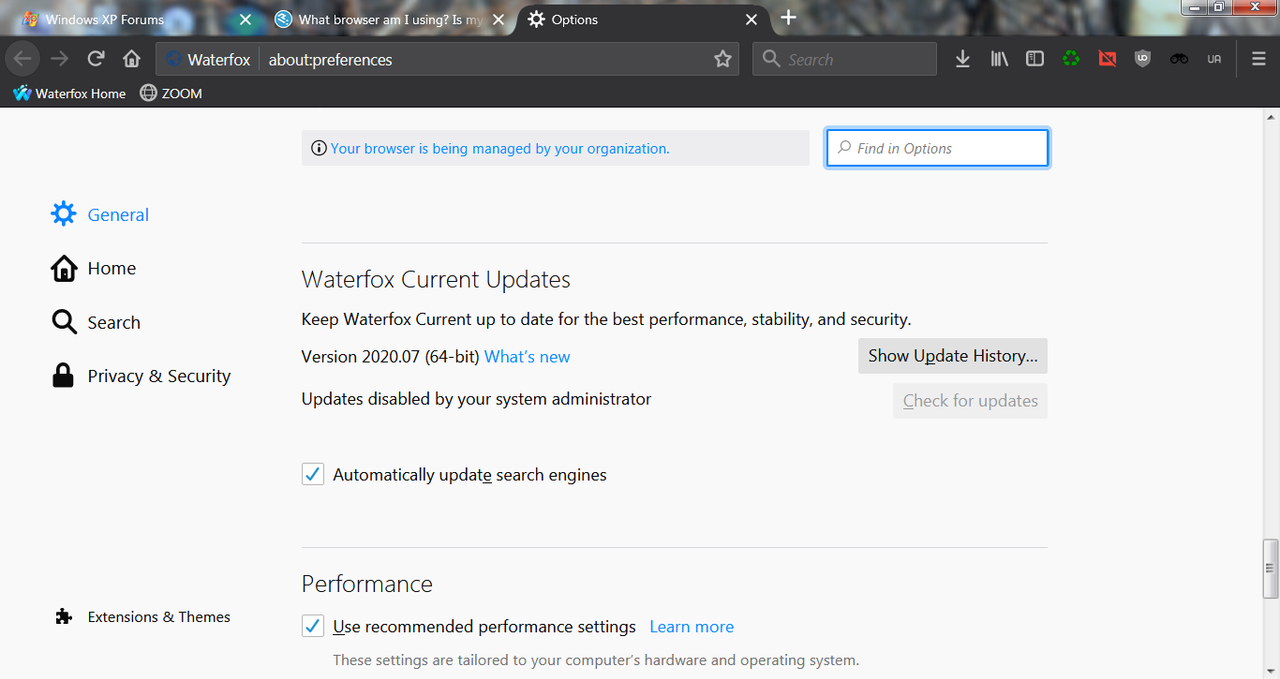Open the hamburger application menu
The image size is (1280, 679).
point(1259,59)
